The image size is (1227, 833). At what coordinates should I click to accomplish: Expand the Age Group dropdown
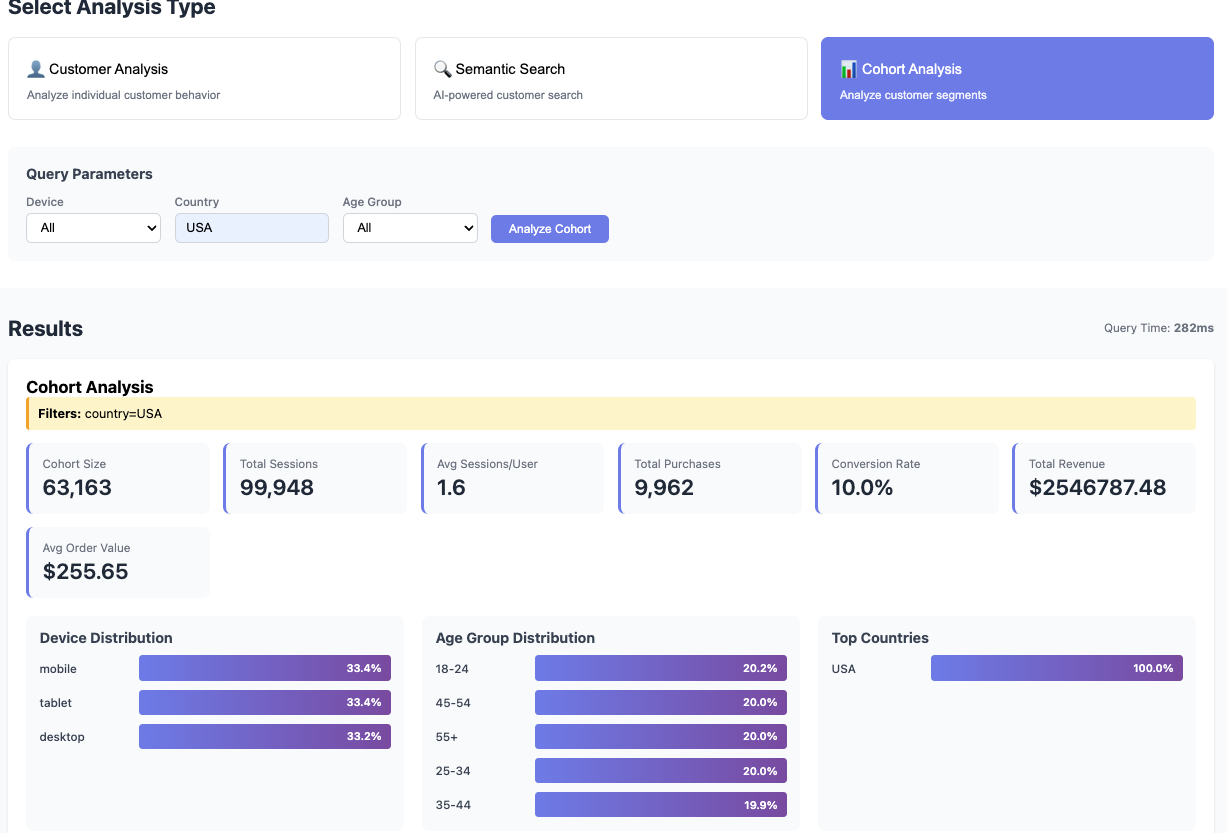pyautogui.click(x=410, y=228)
